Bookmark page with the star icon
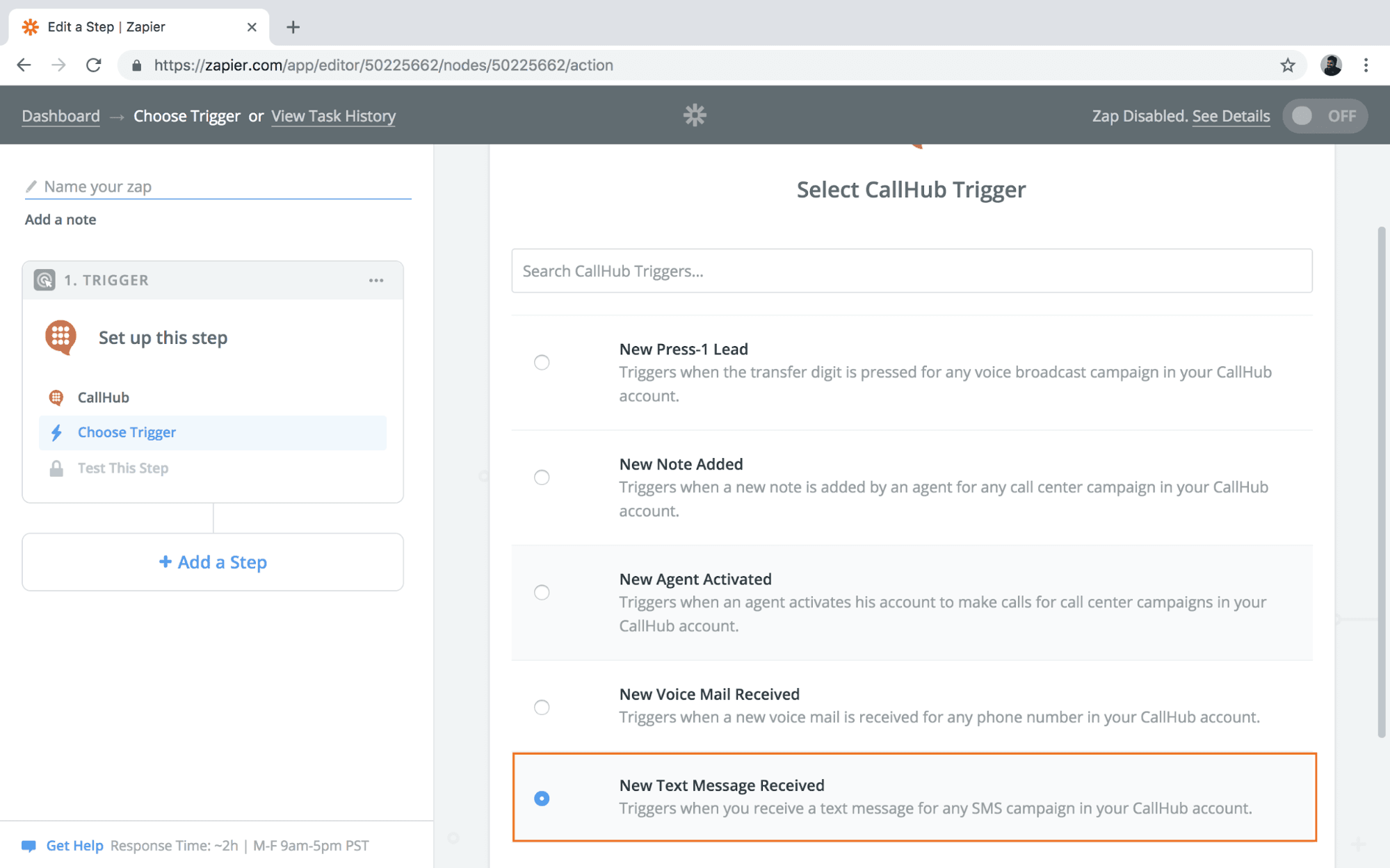 point(1287,65)
